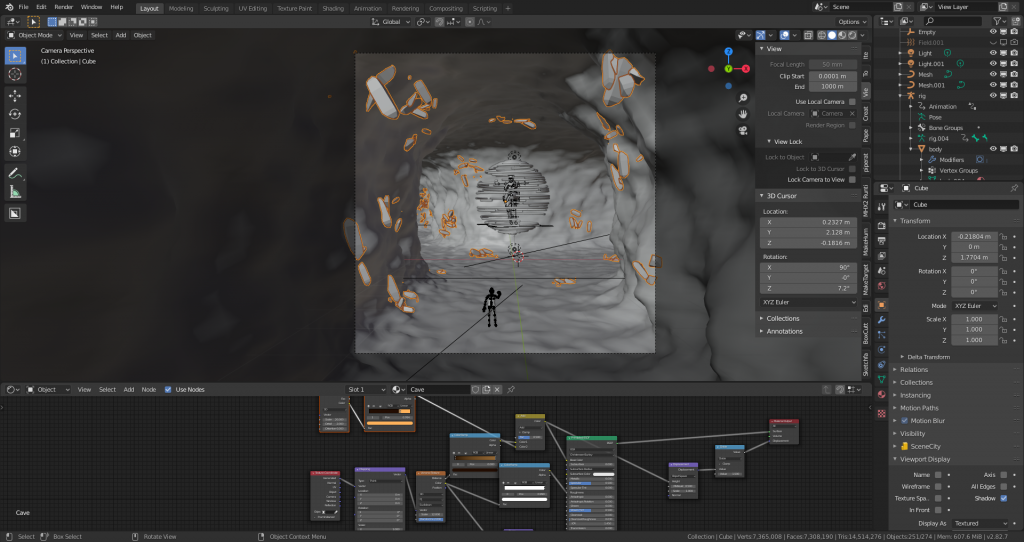Hide the Mesh.001 object with its eye icon
Screen dimensions: 1024x542
pos(993,85)
